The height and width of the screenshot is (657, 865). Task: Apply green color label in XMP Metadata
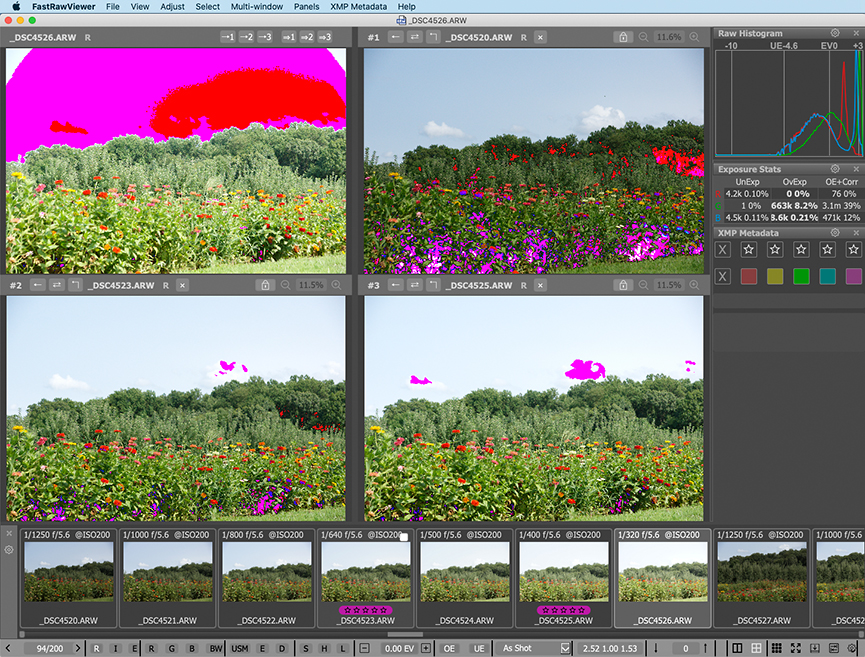[801, 276]
